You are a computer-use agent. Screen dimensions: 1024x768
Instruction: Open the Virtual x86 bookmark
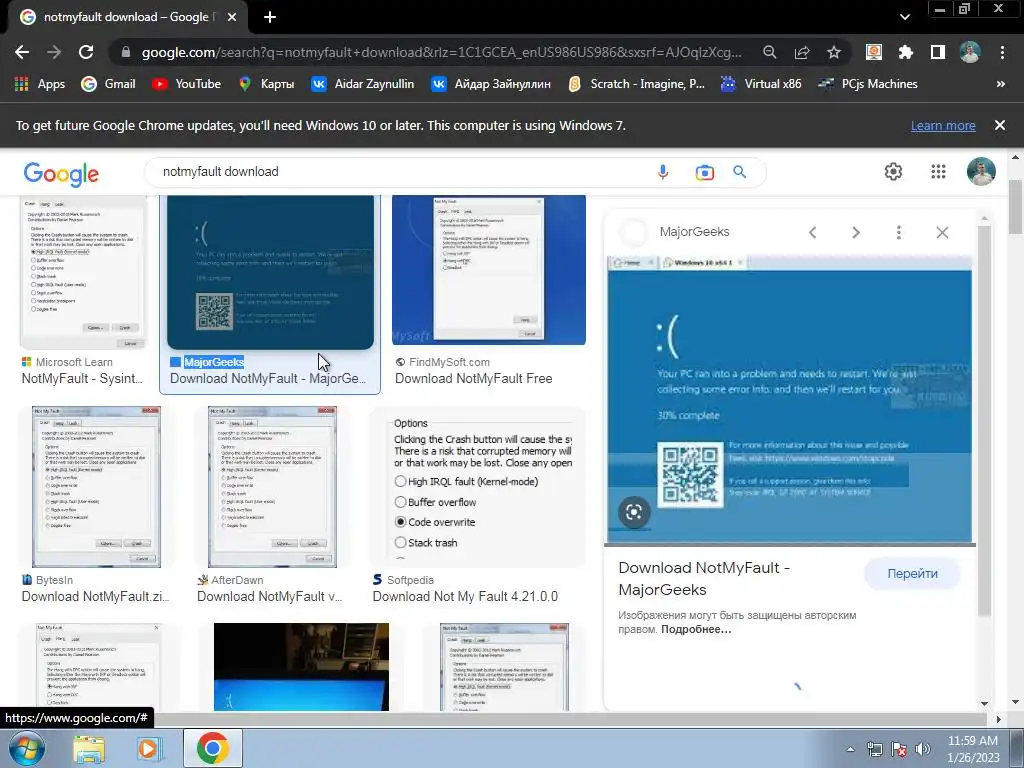coord(761,84)
